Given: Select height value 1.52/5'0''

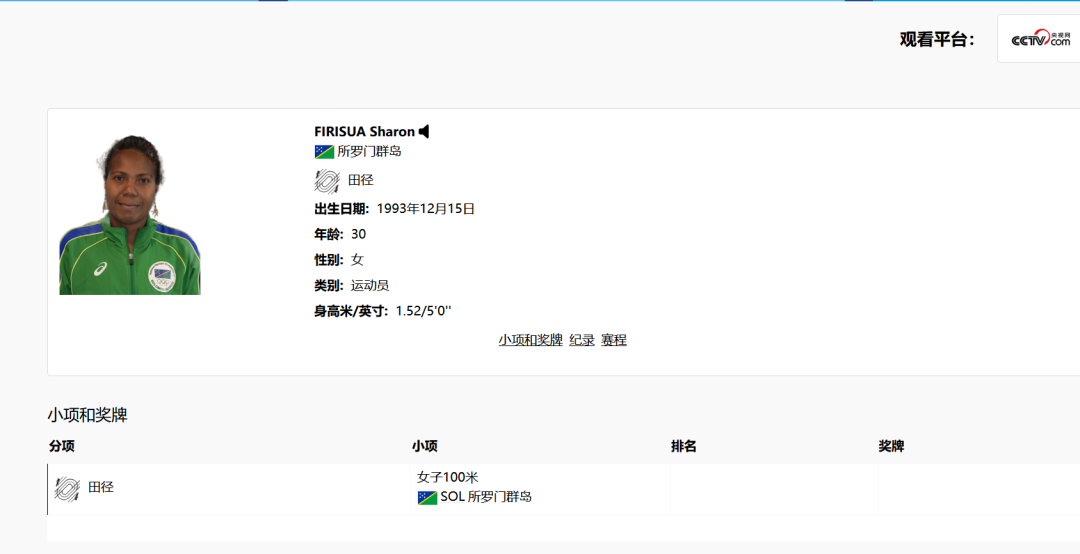Looking at the screenshot, I should click(423, 311).
